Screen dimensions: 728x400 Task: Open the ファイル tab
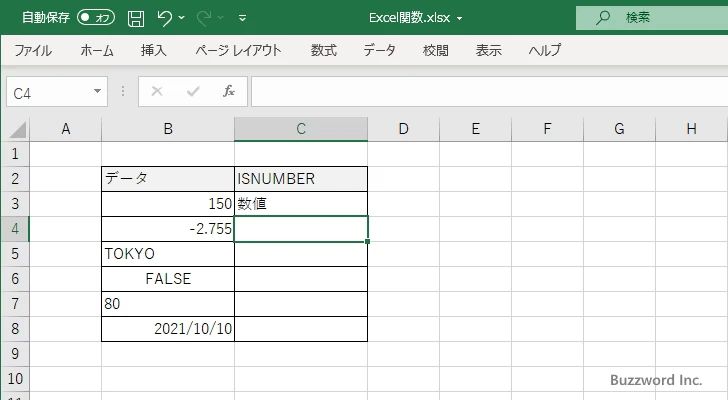point(33,50)
